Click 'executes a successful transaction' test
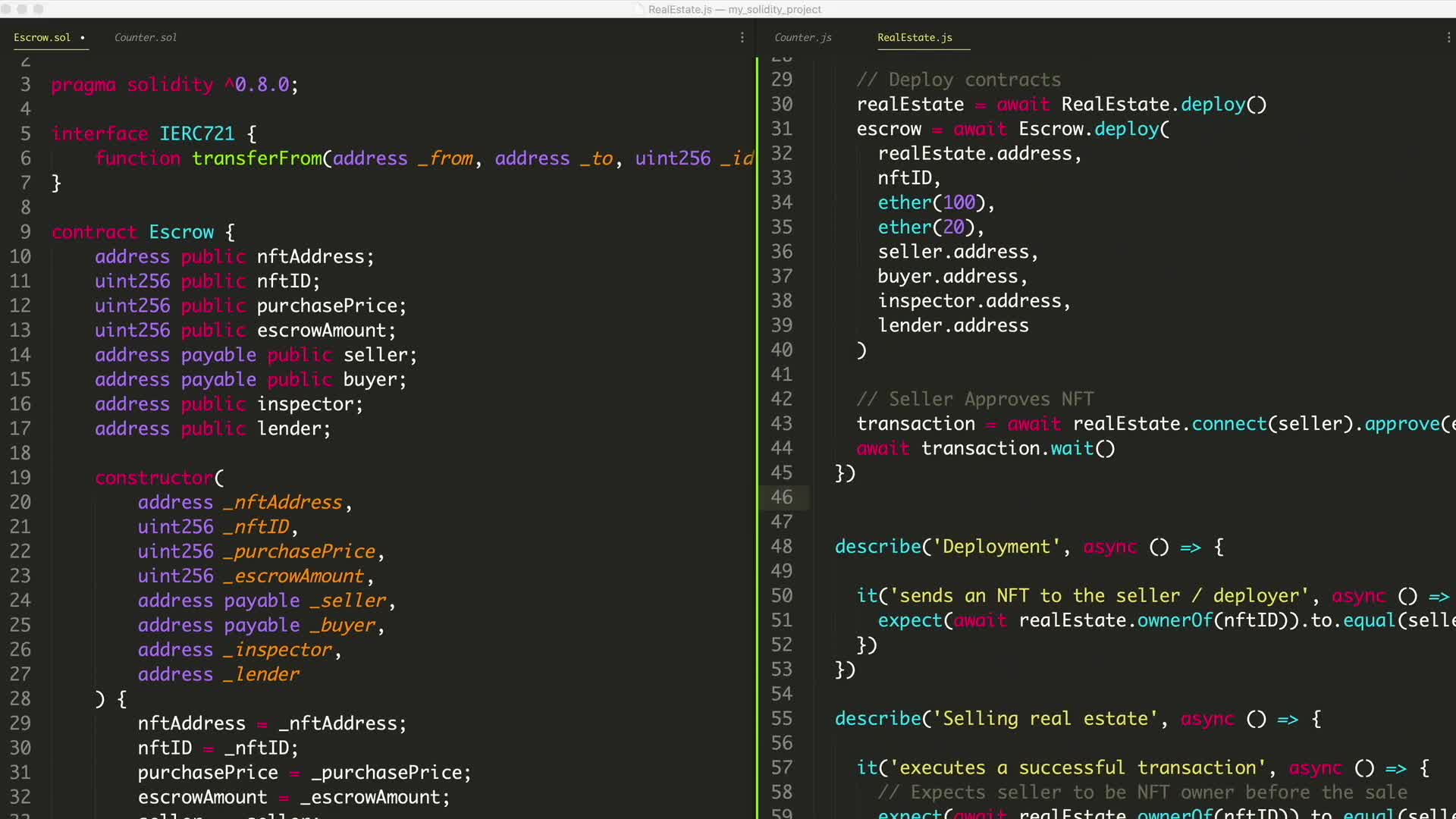The height and width of the screenshot is (819, 1456). pos(1078,768)
